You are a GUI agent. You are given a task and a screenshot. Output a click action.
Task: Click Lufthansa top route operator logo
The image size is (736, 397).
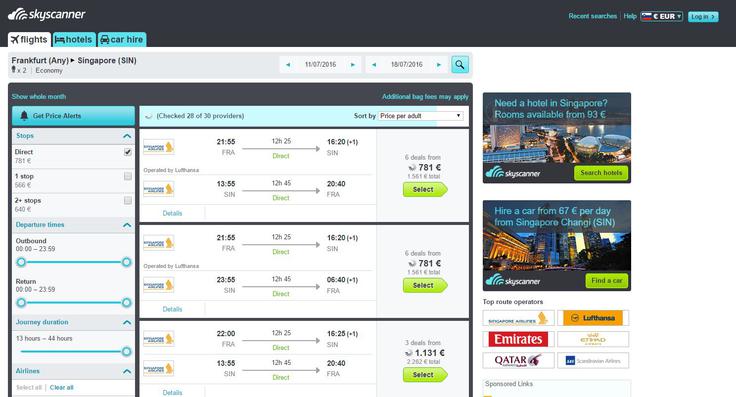click(593, 318)
